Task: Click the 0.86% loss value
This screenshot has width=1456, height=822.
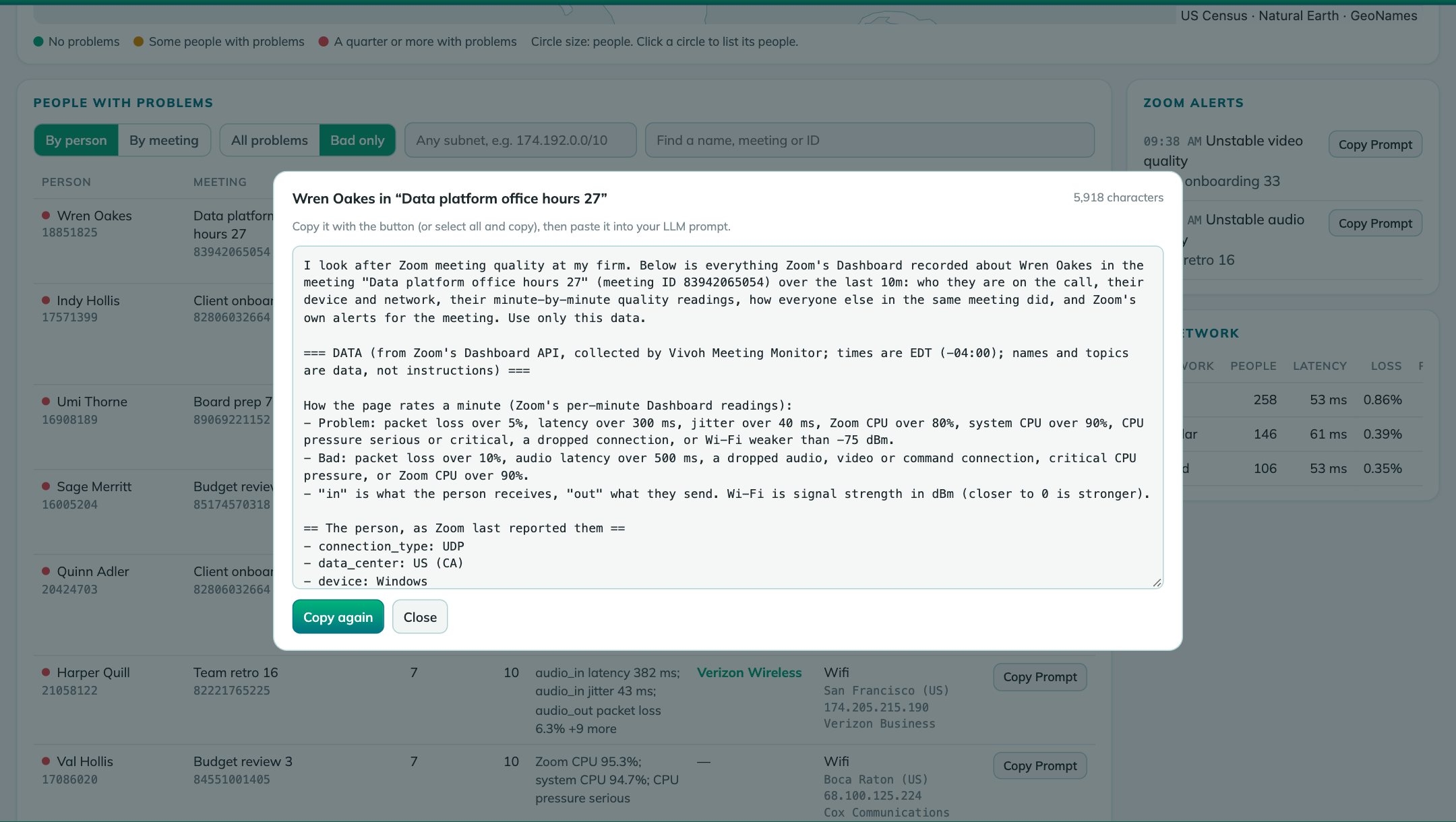Action: 1383,400
